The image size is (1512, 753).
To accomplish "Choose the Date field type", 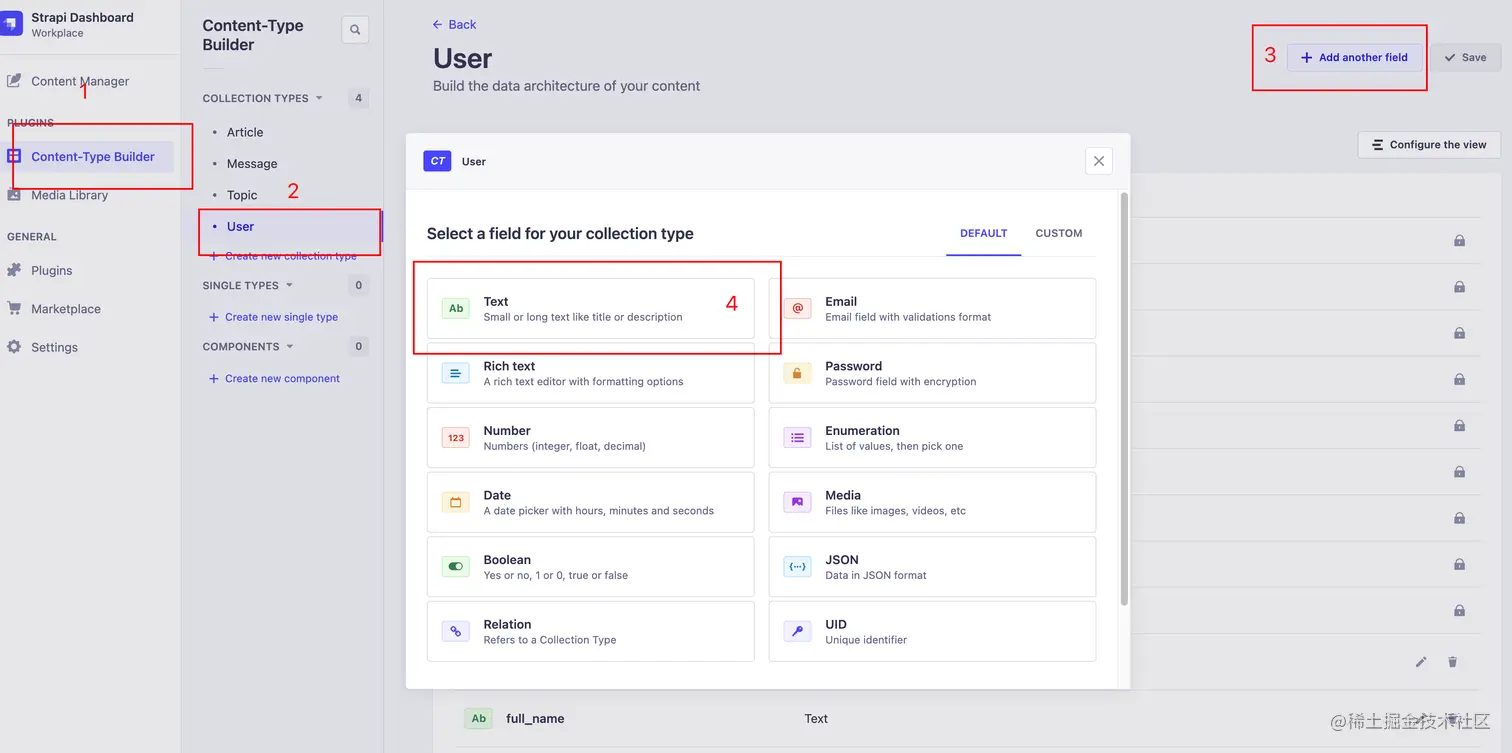I will pos(590,502).
